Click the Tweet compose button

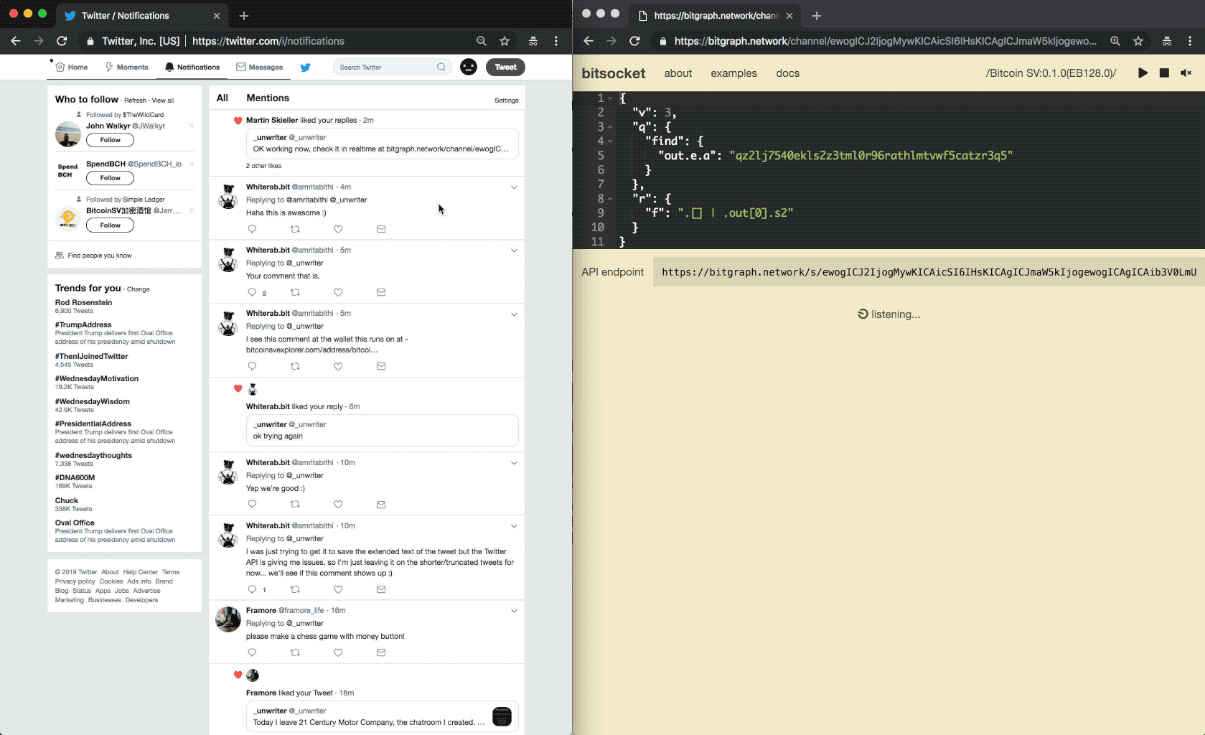(x=505, y=67)
